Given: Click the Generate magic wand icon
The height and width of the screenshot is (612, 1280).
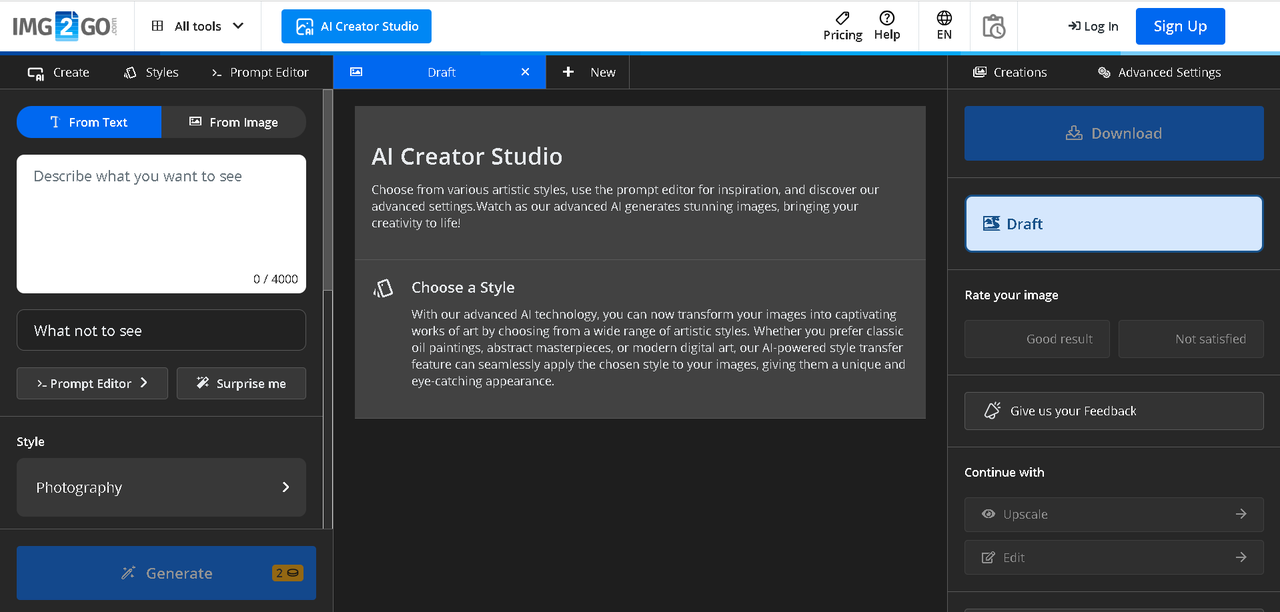Looking at the screenshot, I should coord(128,573).
